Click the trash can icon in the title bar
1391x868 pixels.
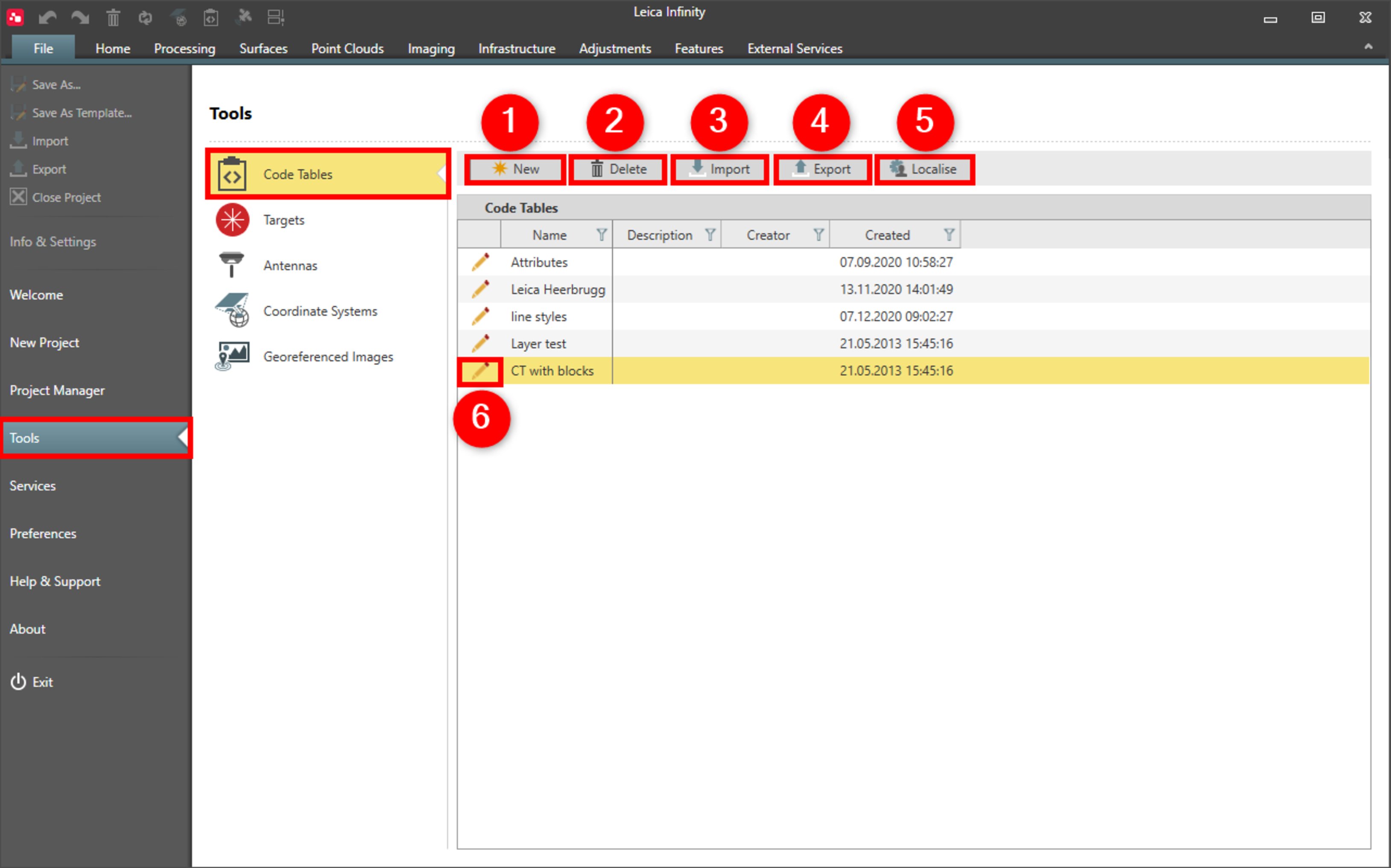pyautogui.click(x=113, y=18)
